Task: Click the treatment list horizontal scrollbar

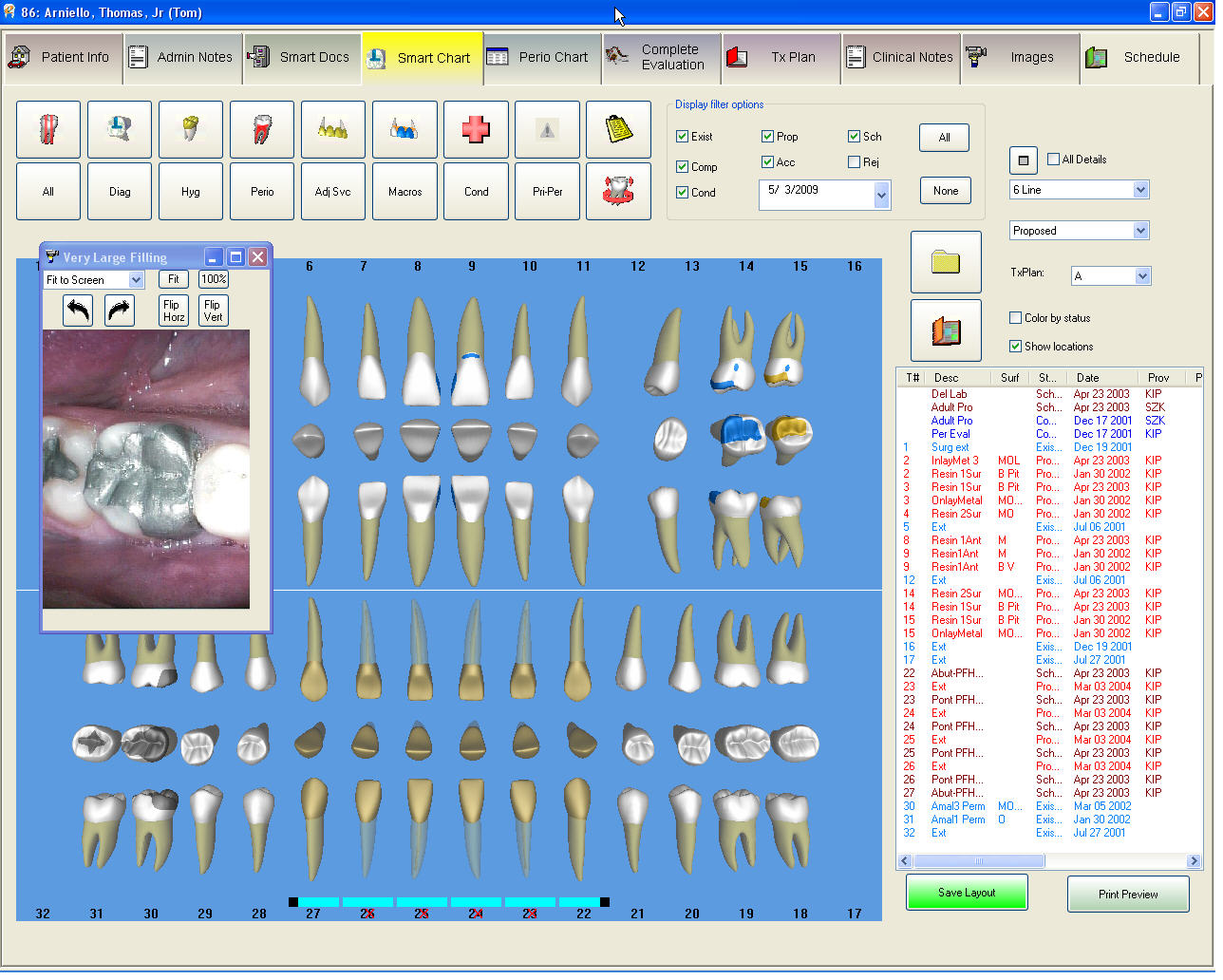Action: 978,861
